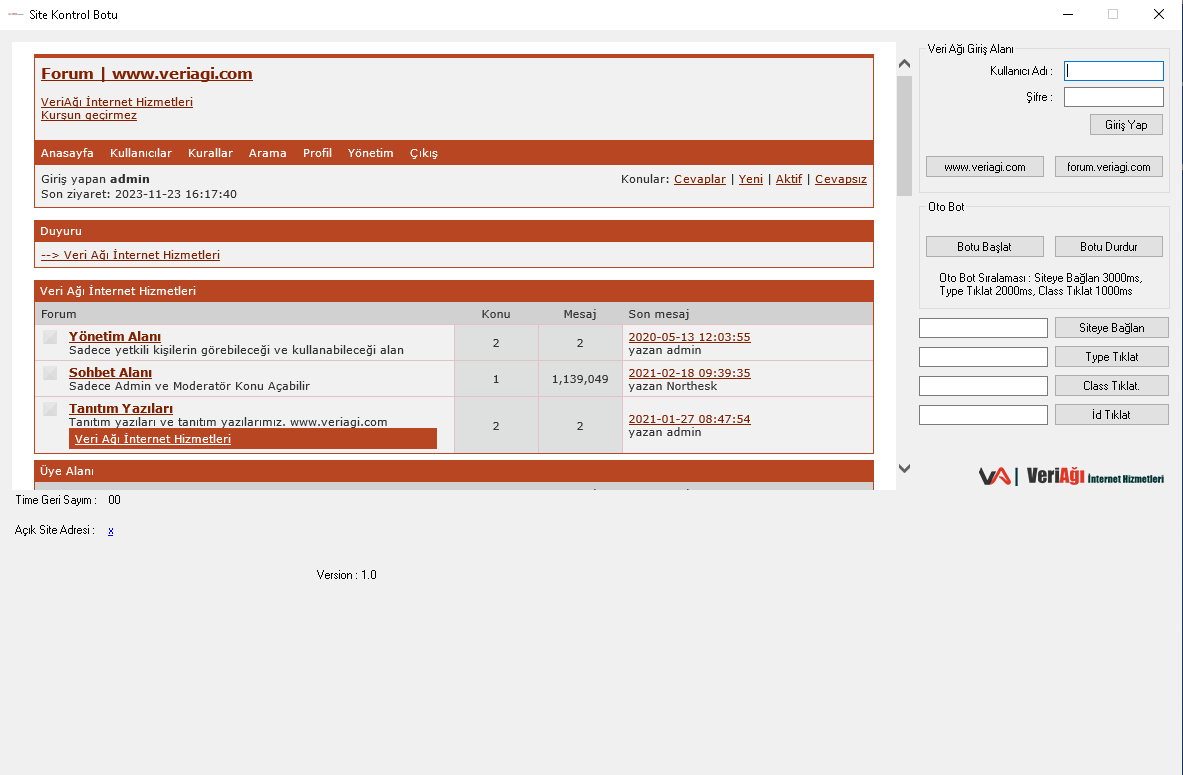Open the Kullanıcılar menu item
Viewport: 1183px width, 775px height.
coord(141,153)
